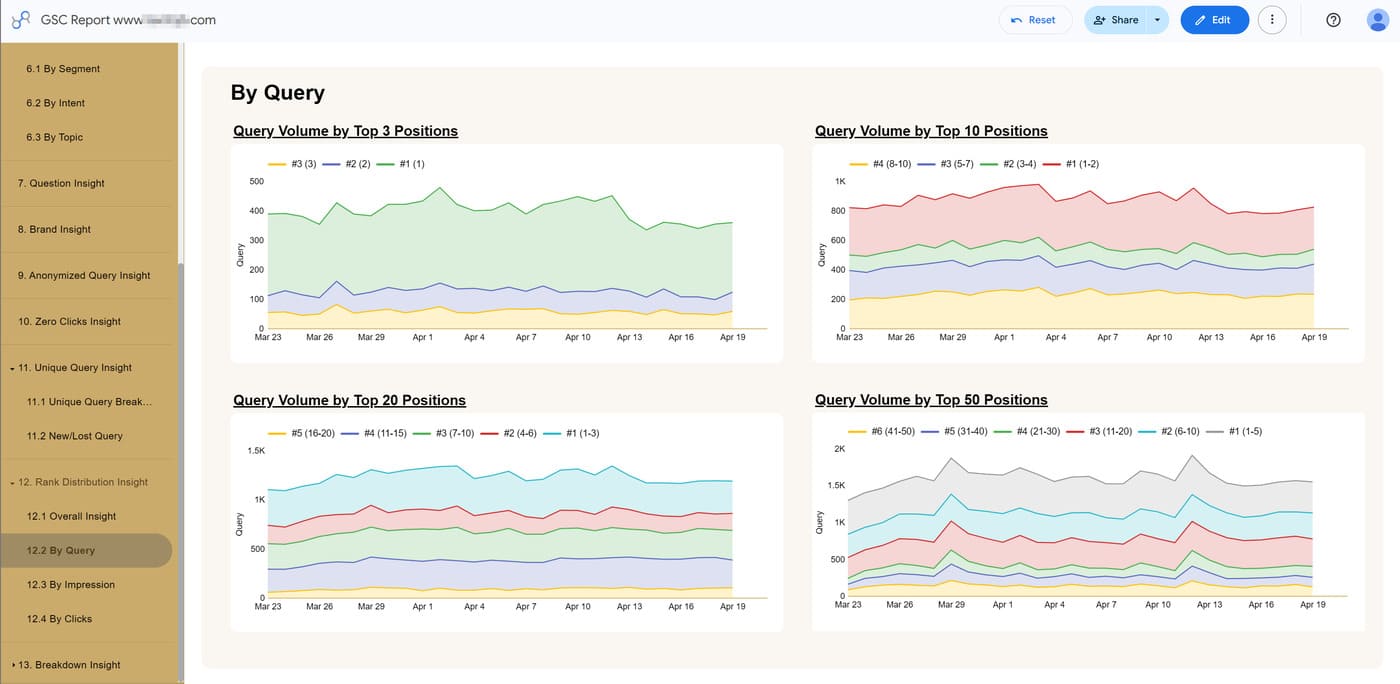The height and width of the screenshot is (684, 1400).
Task: Click the Share button
Action: click(1115, 20)
